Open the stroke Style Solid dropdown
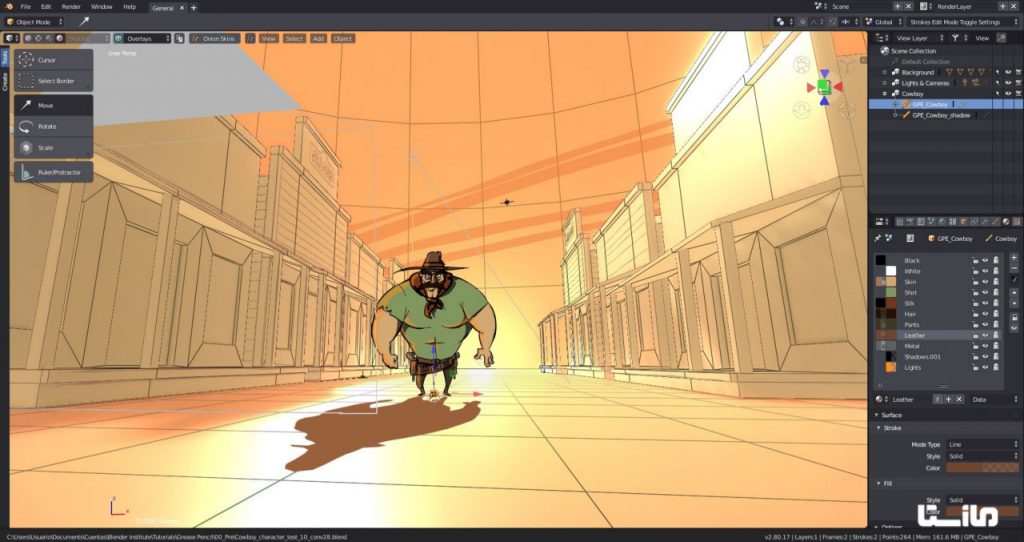Viewport: 1024px width, 542px height. (982, 456)
